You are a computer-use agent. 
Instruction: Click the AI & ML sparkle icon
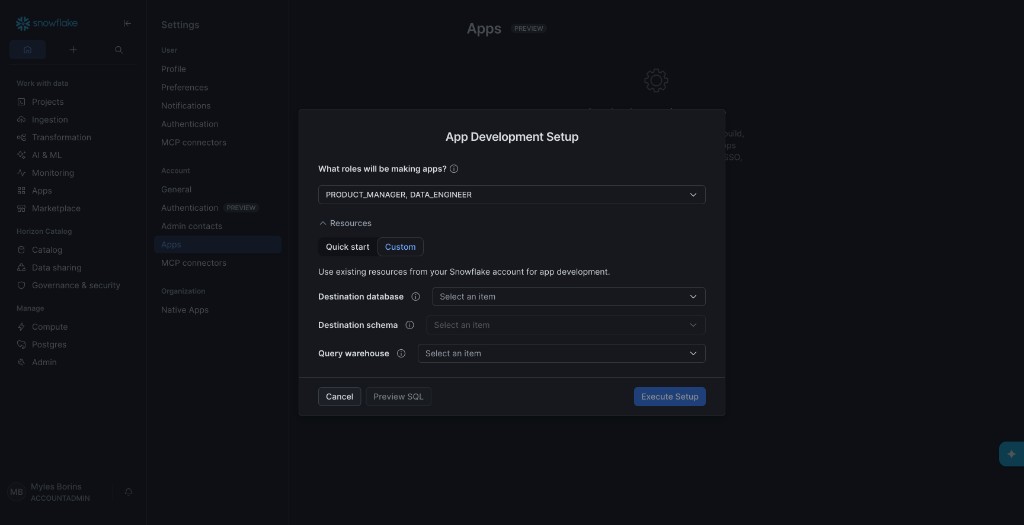[x=22, y=155]
